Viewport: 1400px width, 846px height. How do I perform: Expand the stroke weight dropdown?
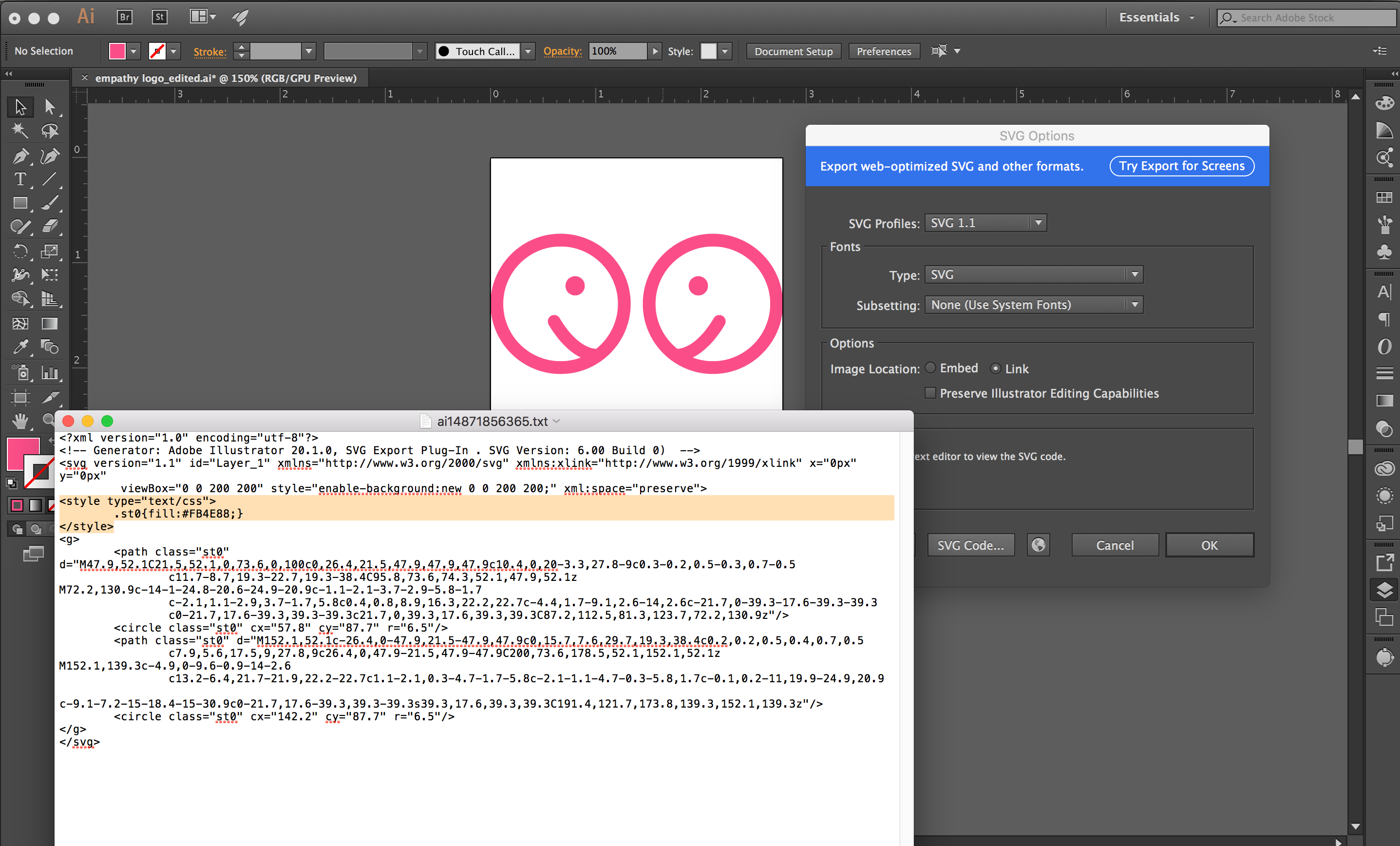[308, 51]
